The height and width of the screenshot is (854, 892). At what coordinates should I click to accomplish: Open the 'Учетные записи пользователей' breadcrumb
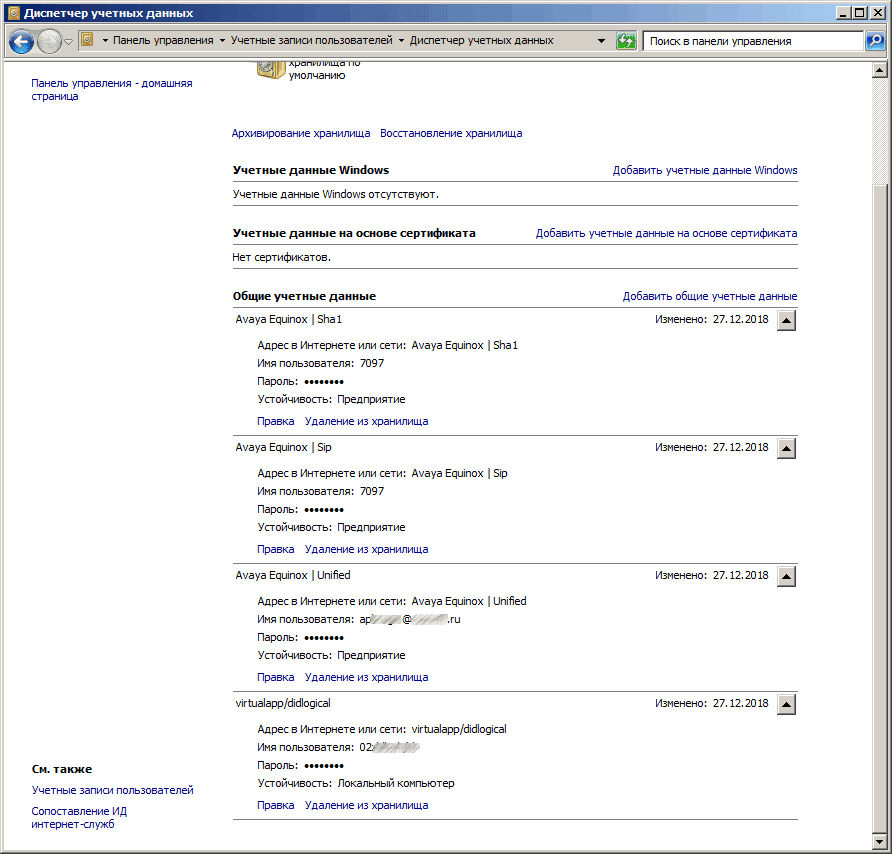point(312,40)
